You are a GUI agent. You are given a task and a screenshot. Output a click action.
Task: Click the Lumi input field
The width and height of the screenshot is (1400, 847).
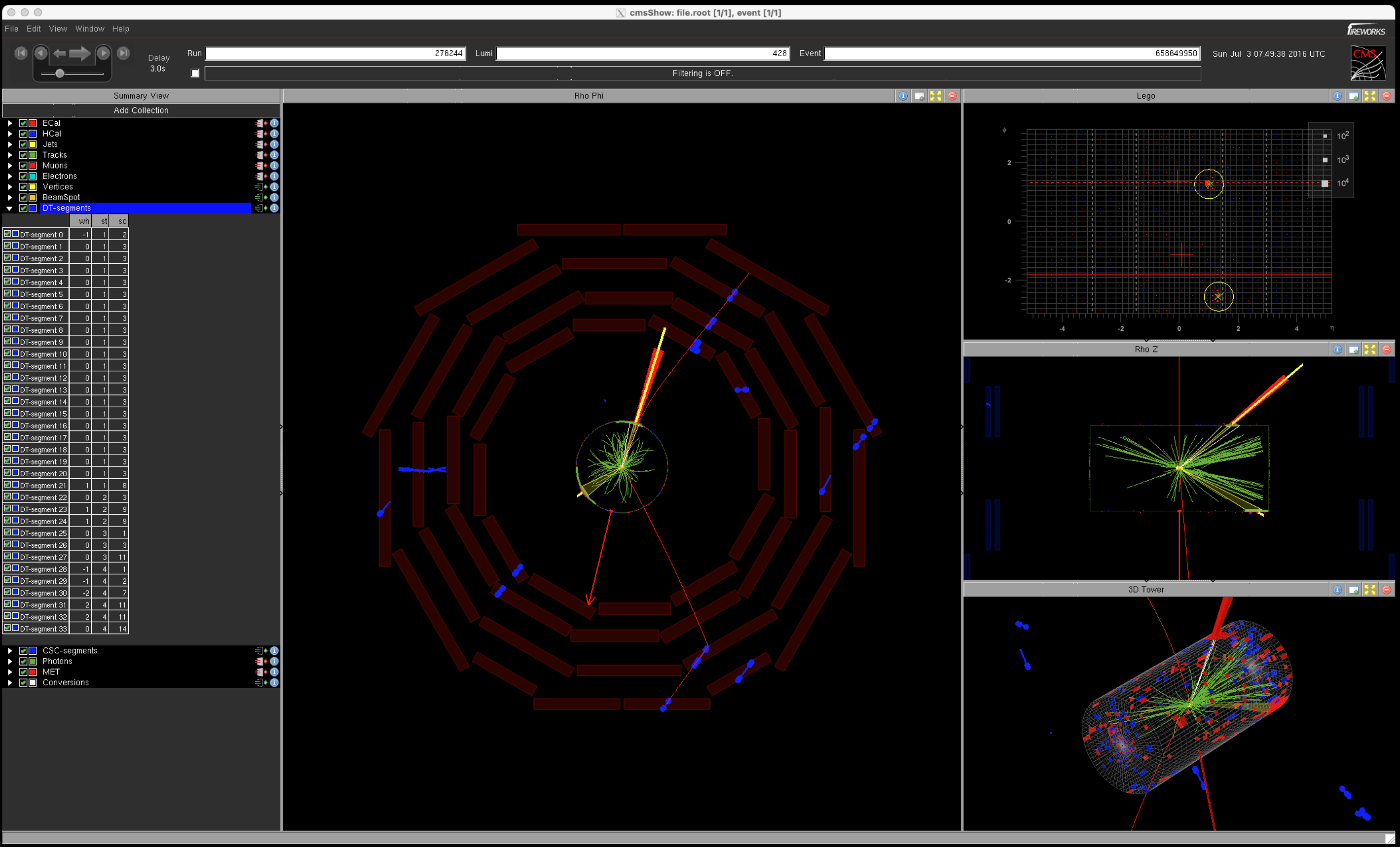[x=643, y=53]
